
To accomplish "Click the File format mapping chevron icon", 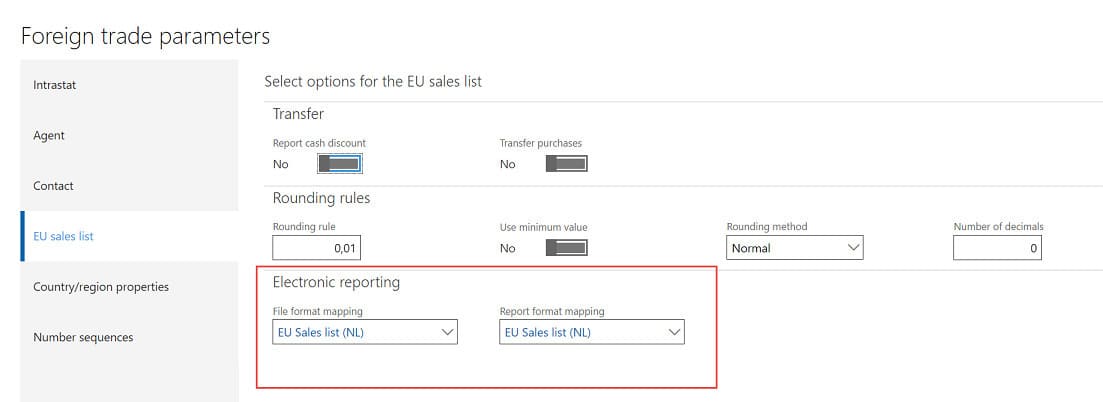I will pos(447,333).
